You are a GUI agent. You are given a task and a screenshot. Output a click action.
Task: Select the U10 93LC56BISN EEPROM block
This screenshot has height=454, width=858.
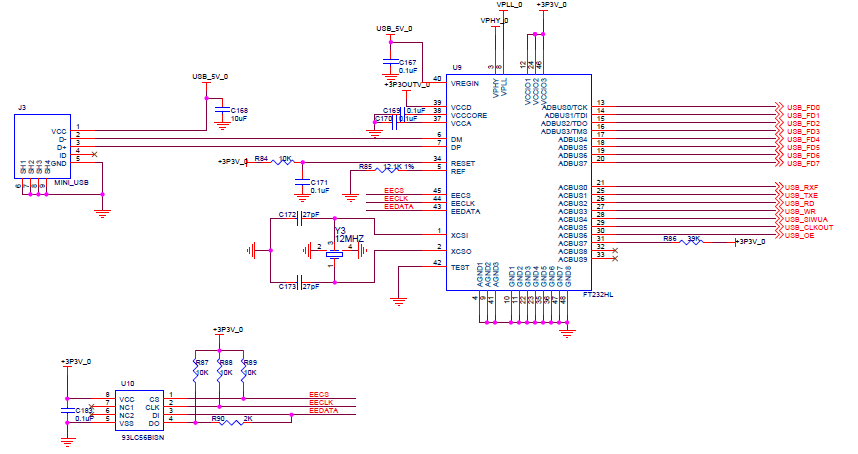tap(140, 410)
